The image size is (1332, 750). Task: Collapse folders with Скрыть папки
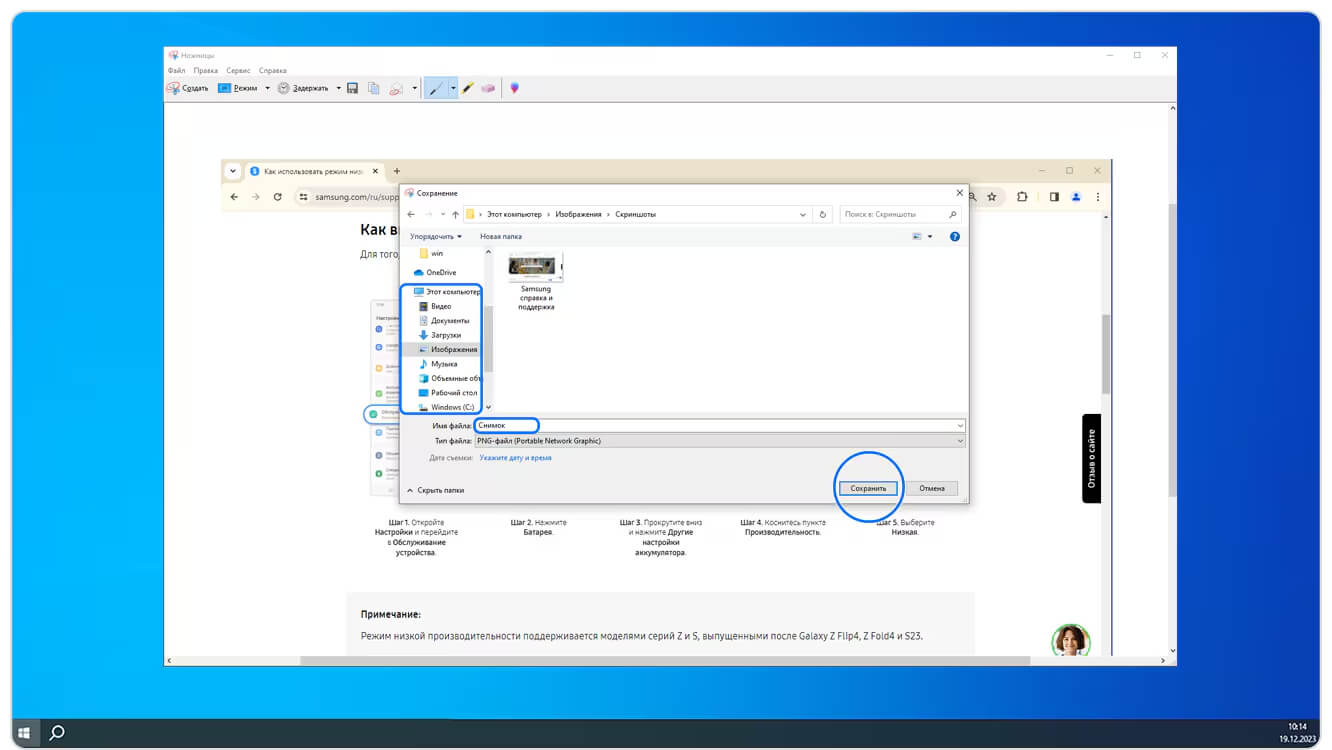pyautogui.click(x=436, y=490)
